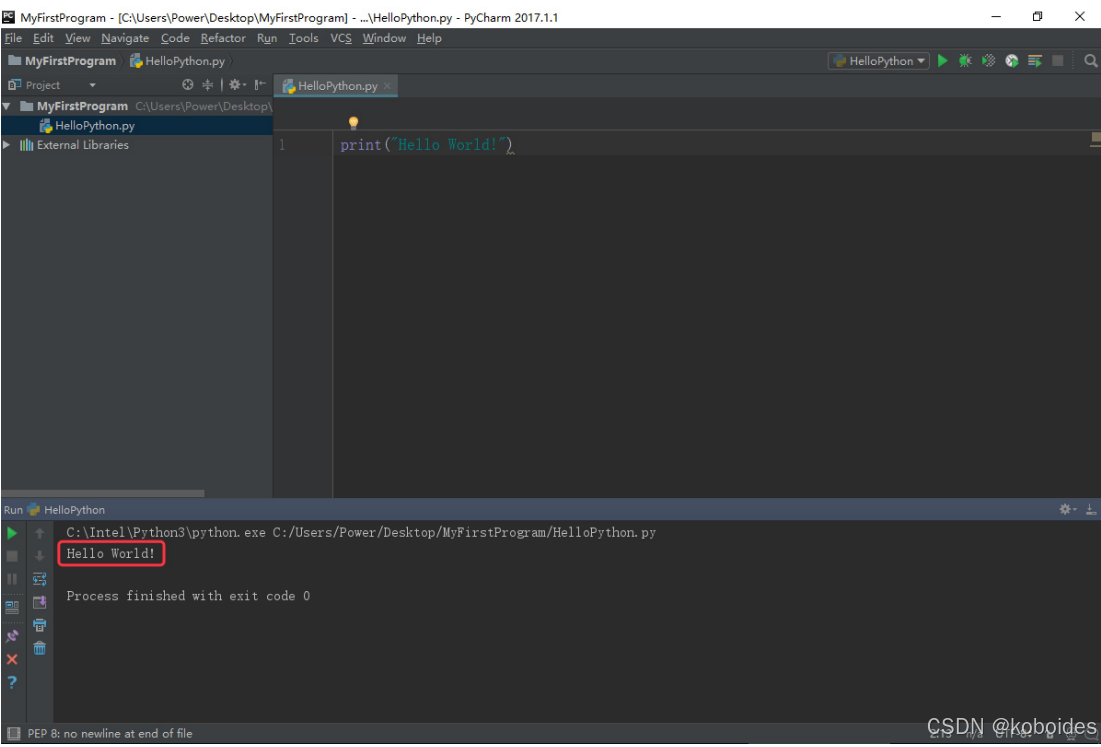Open the Refactor menu
Screen dimensions: 1101x747
[223, 38]
